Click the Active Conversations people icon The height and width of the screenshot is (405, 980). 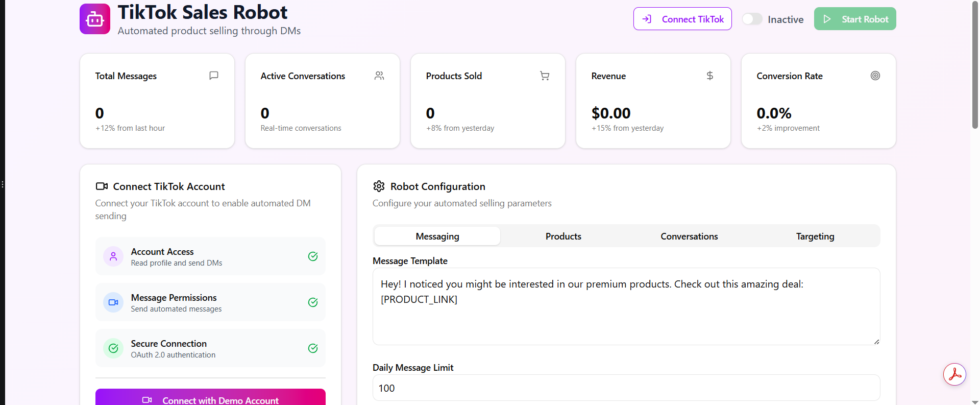379,75
